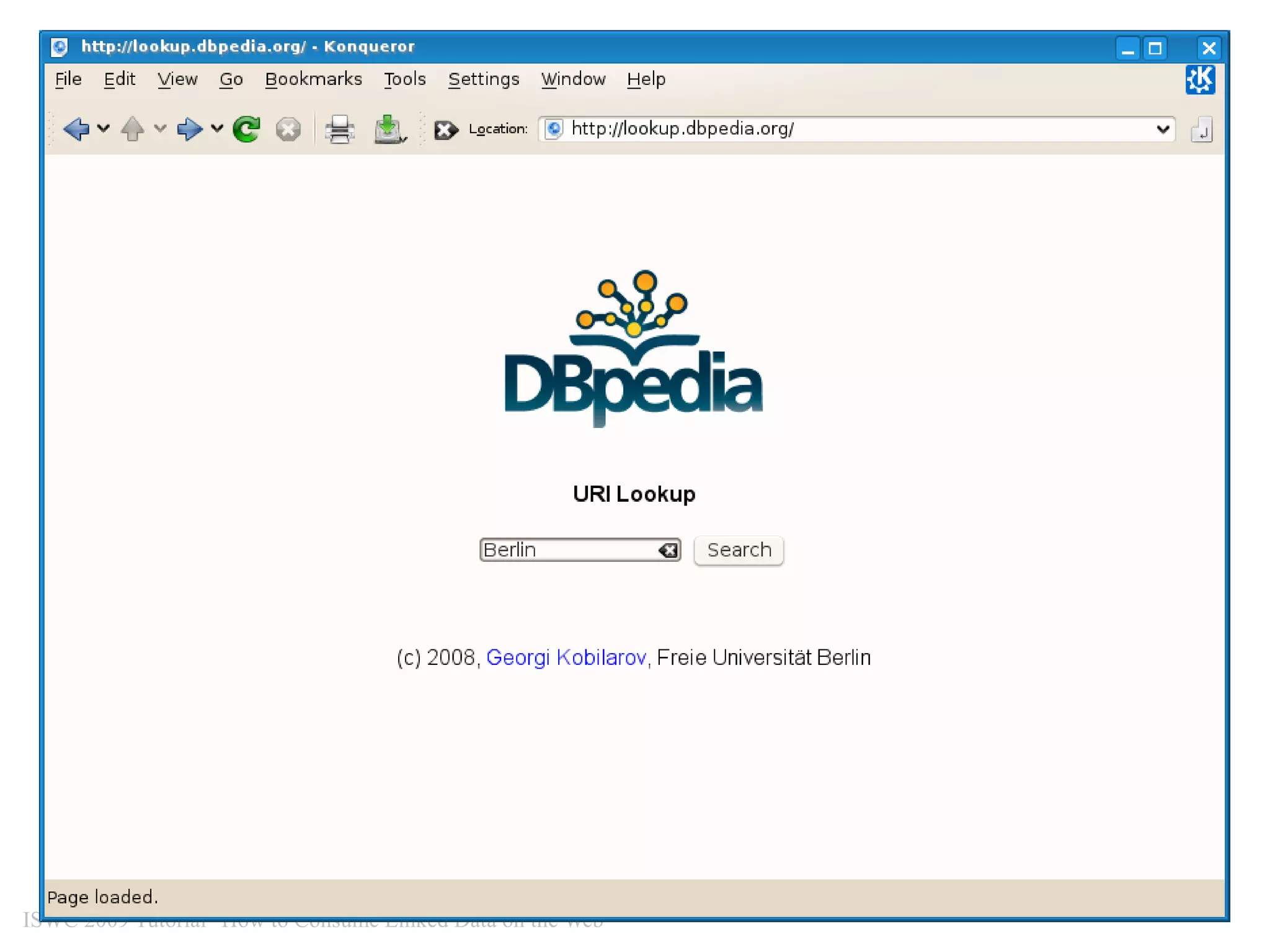
Task: Open the Up history dropdown arrow
Action: [160, 129]
